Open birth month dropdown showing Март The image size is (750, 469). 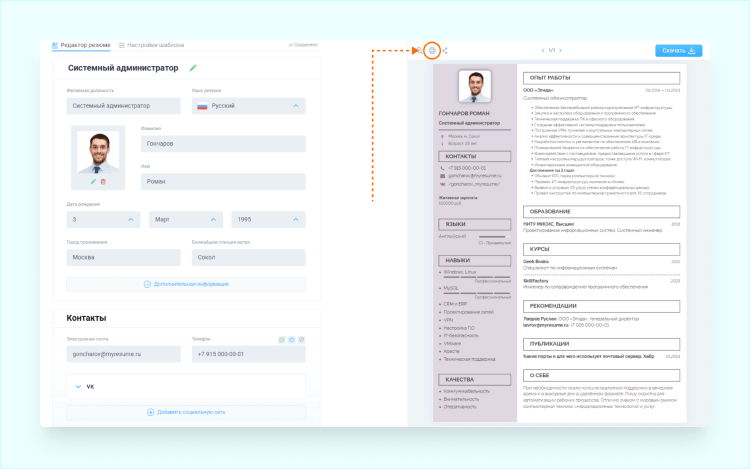pyautogui.click(x=186, y=219)
